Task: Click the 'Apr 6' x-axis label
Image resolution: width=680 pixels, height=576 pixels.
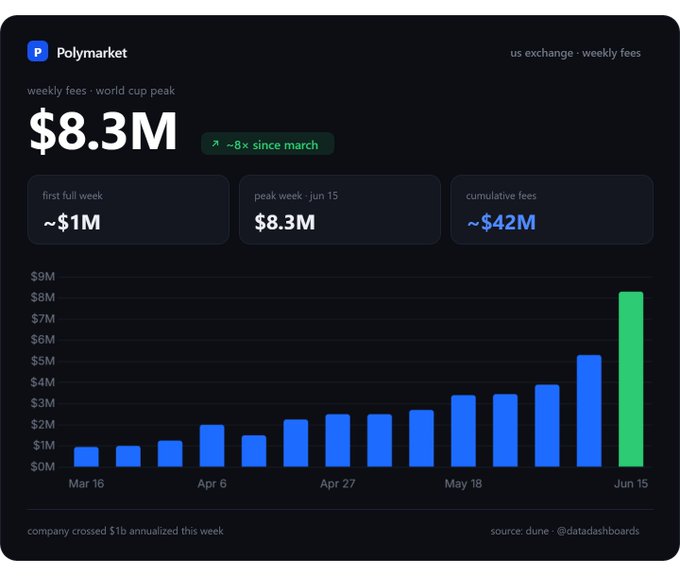Action: coord(212,484)
